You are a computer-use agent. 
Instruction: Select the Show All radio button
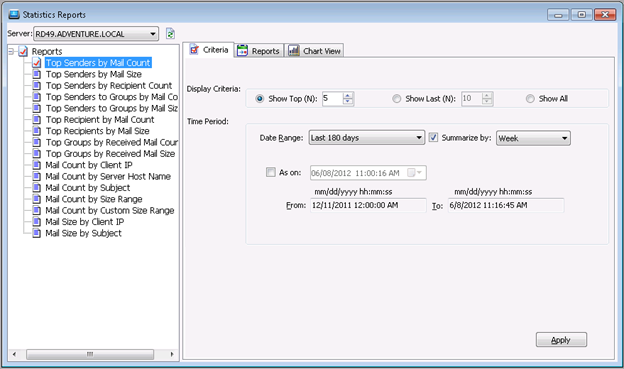point(530,98)
